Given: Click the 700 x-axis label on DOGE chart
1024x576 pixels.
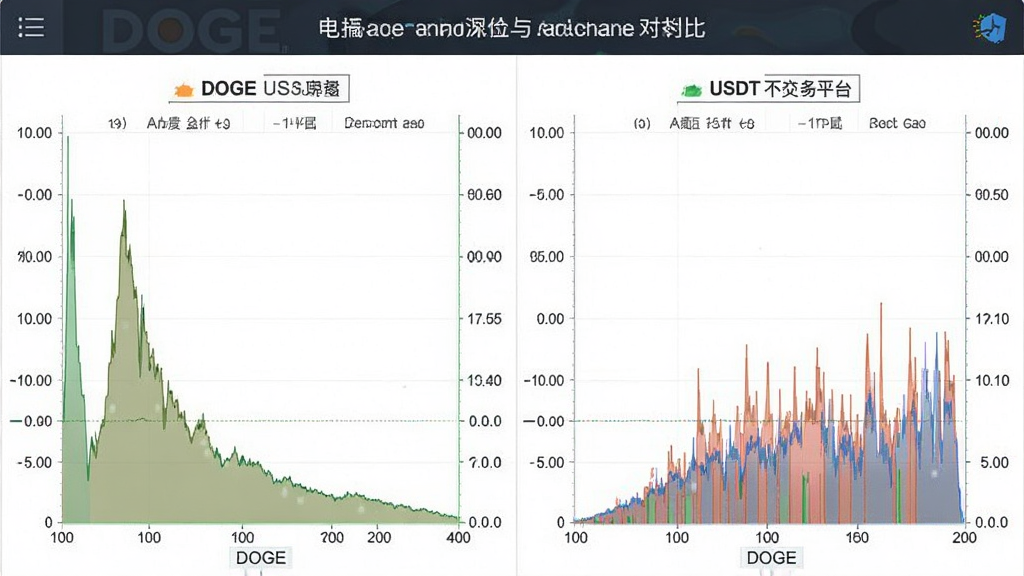Looking at the screenshot, I should click(332, 537).
